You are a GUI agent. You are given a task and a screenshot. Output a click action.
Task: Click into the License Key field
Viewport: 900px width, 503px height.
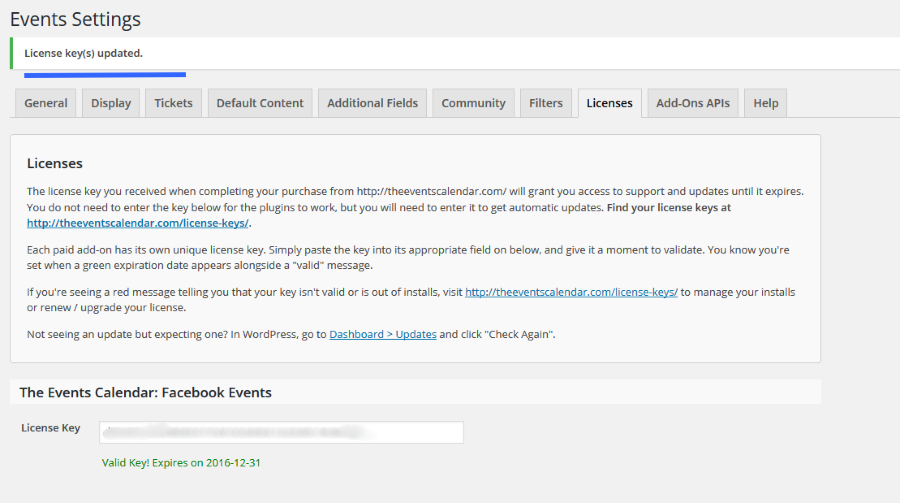(281, 432)
